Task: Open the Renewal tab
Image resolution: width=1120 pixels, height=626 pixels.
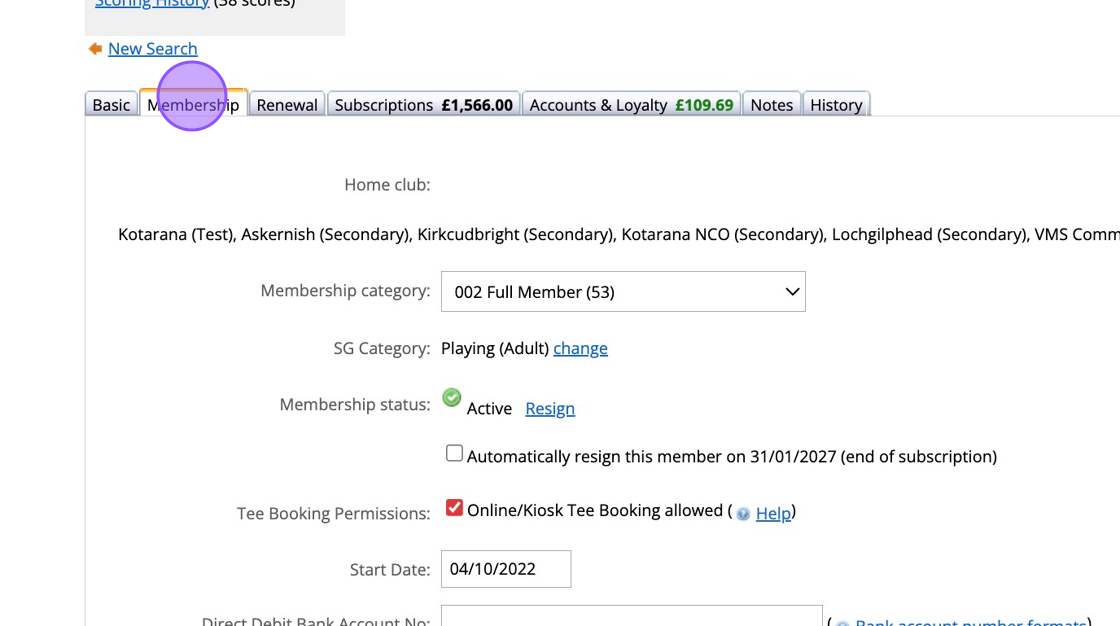Action: [287, 105]
